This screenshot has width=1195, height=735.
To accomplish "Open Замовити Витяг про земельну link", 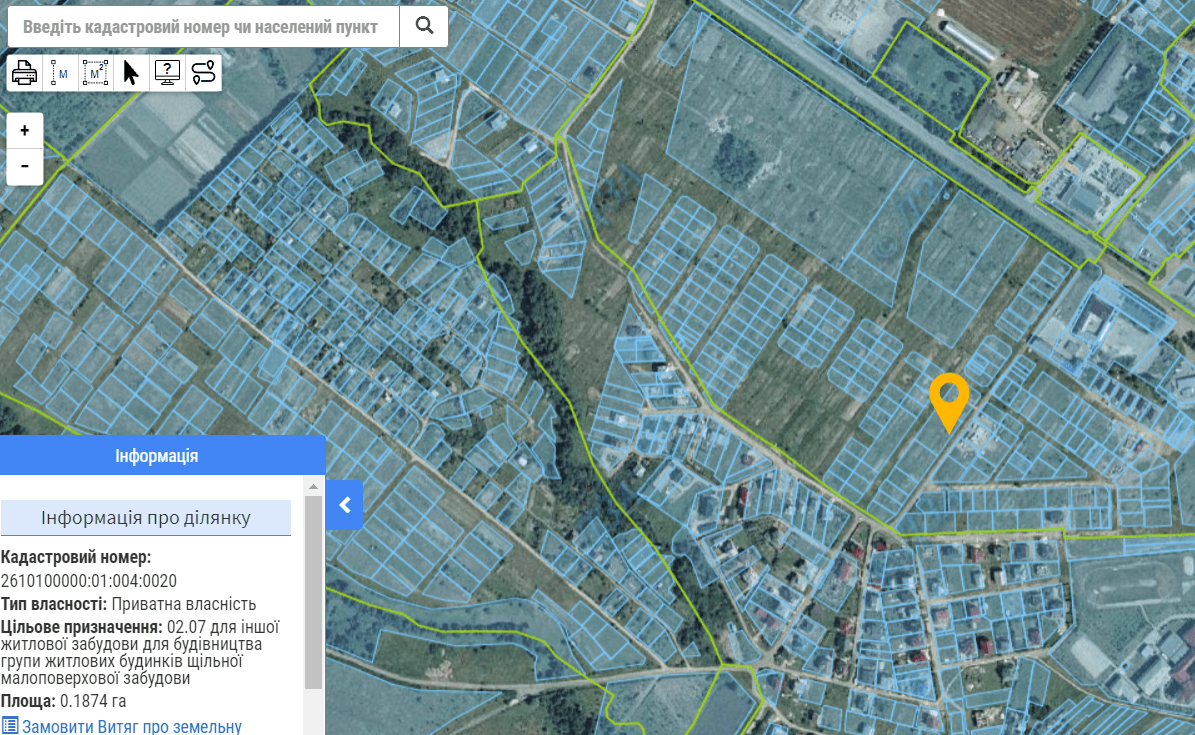I will pyautogui.click(x=132, y=727).
